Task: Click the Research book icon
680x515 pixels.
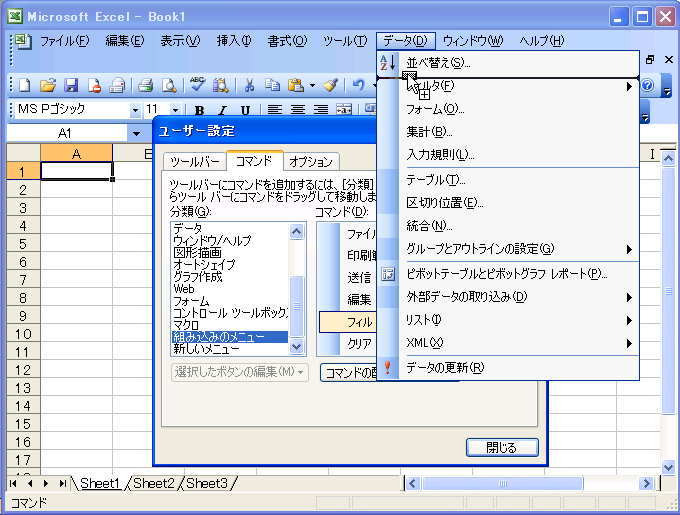Action: [221, 85]
